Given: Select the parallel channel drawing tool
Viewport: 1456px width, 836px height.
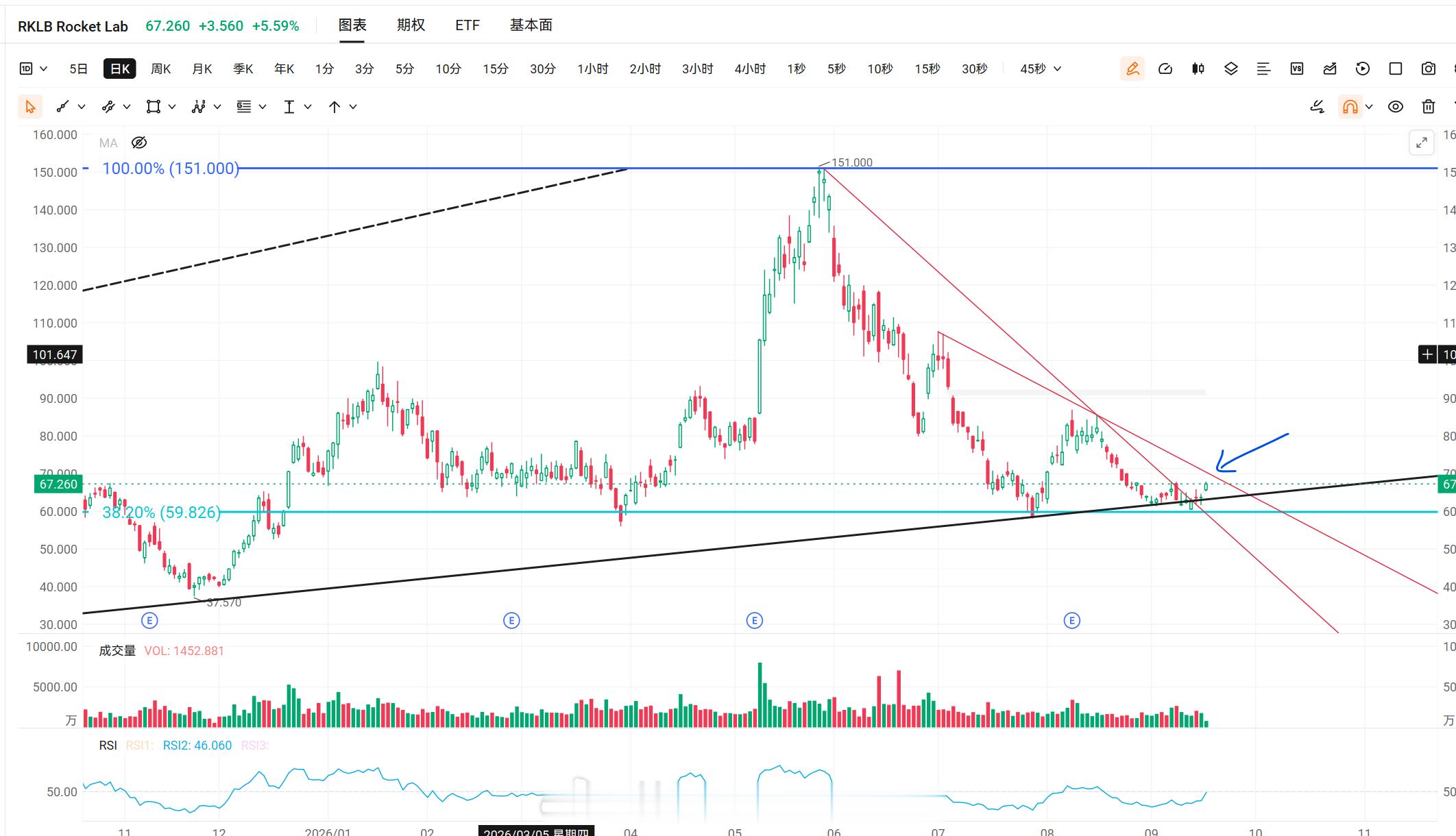Looking at the screenshot, I should coord(108,107).
